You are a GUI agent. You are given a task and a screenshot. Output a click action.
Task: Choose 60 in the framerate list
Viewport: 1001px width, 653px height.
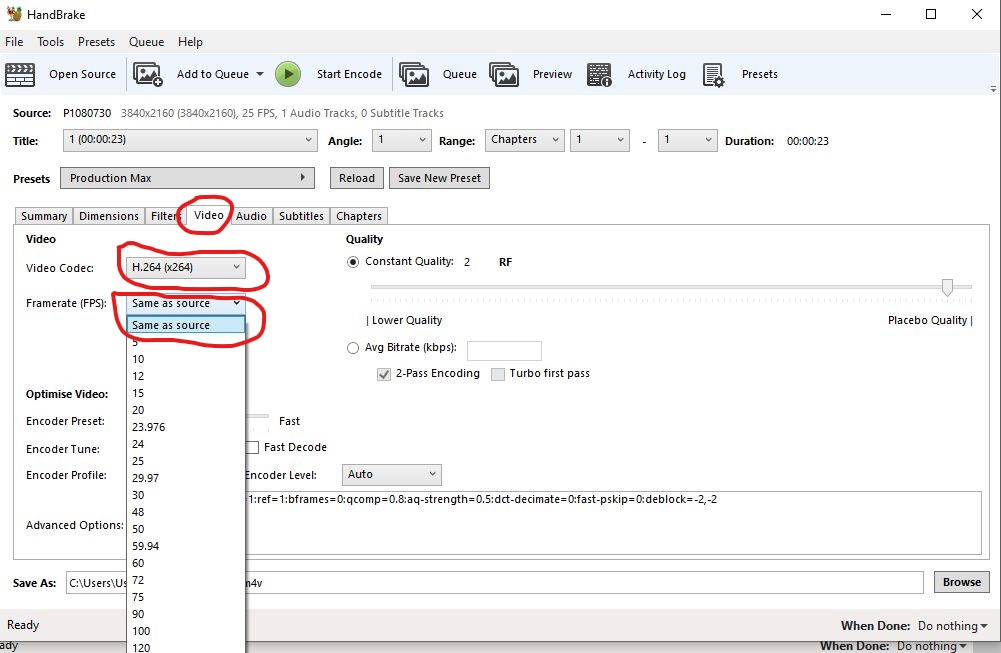[x=186, y=563]
